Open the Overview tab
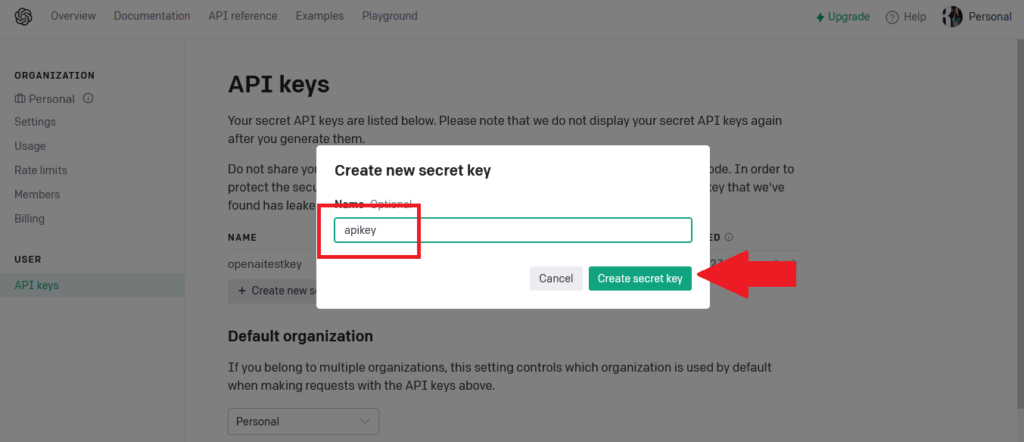This screenshot has width=1024, height=442. [x=72, y=16]
